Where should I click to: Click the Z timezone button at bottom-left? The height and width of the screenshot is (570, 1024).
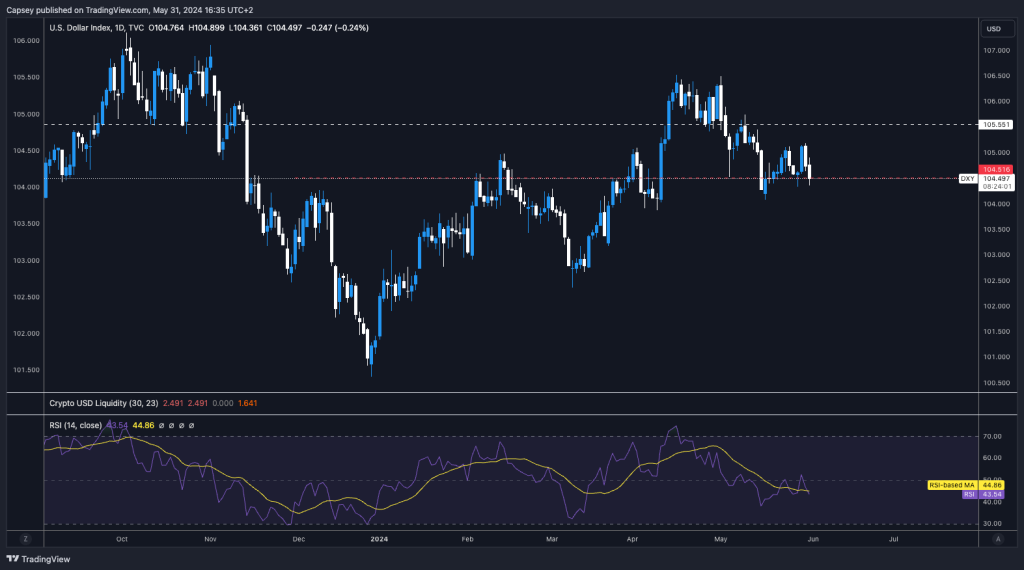click(x=26, y=538)
